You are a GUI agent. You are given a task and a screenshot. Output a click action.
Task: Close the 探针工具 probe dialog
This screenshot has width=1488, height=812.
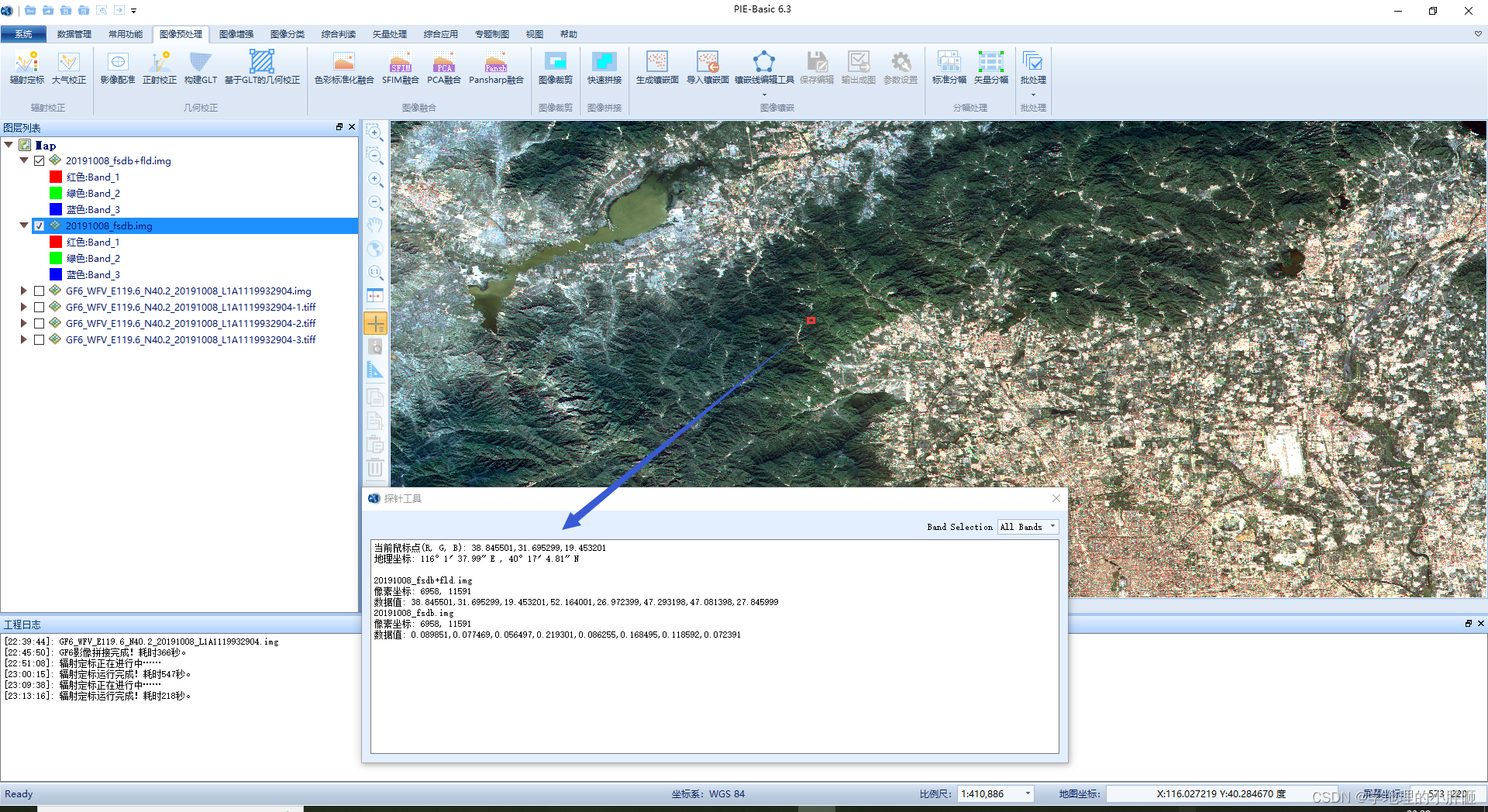(1056, 498)
